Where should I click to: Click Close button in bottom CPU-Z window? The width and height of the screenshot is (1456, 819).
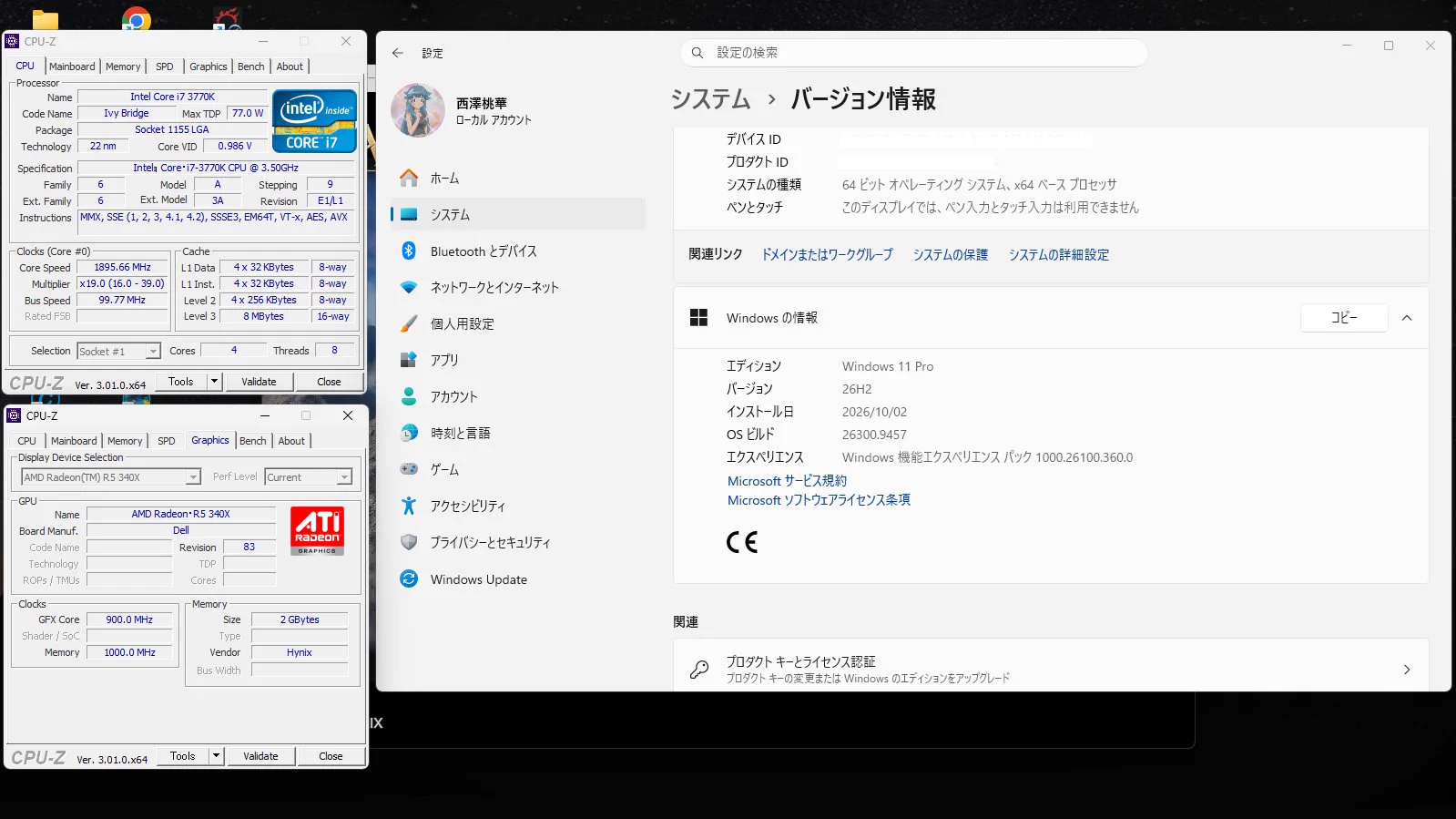point(331,756)
